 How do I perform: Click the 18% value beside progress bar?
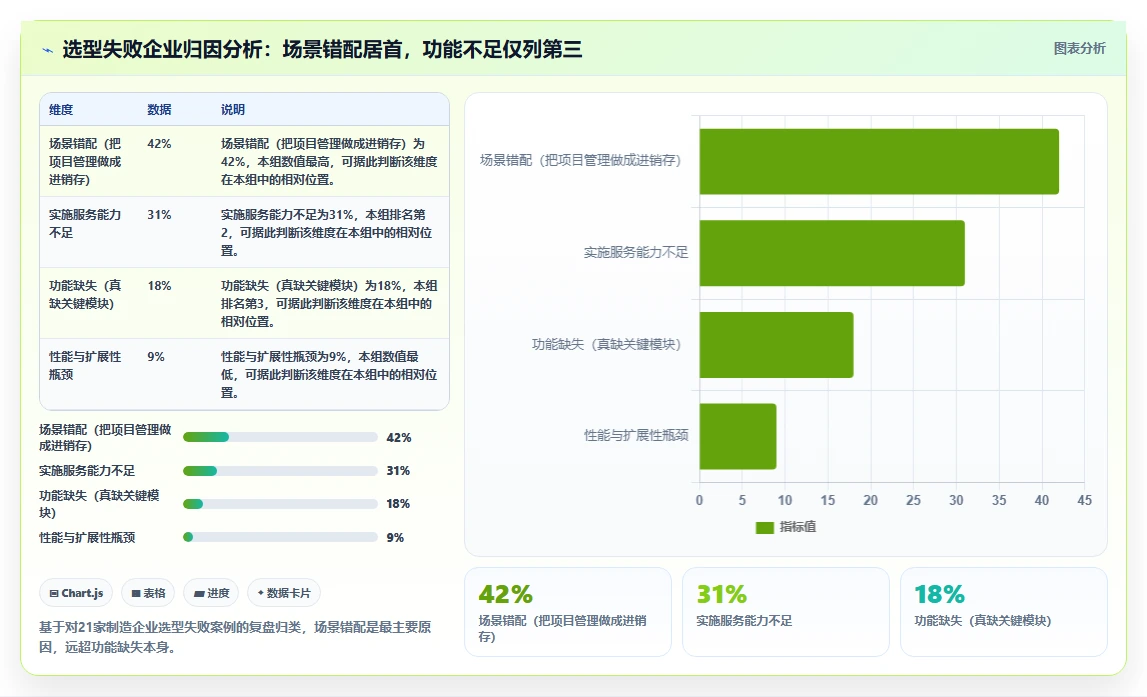(398, 504)
